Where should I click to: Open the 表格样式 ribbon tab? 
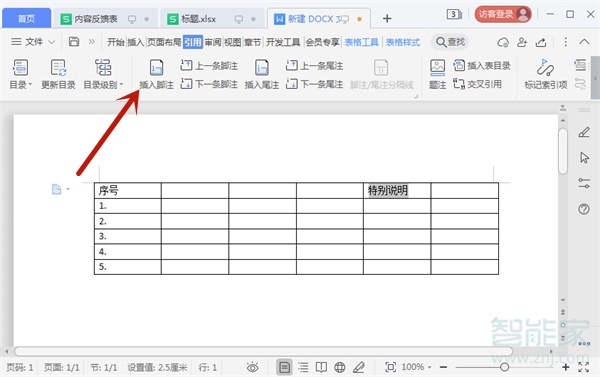coord(403,42)
